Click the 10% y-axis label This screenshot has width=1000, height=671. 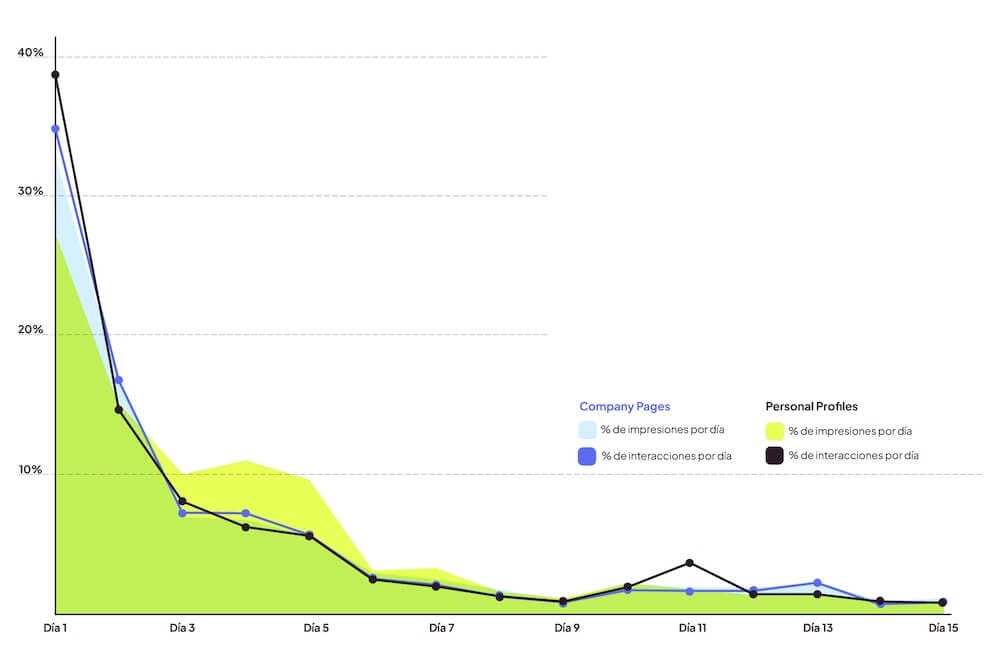30,470
